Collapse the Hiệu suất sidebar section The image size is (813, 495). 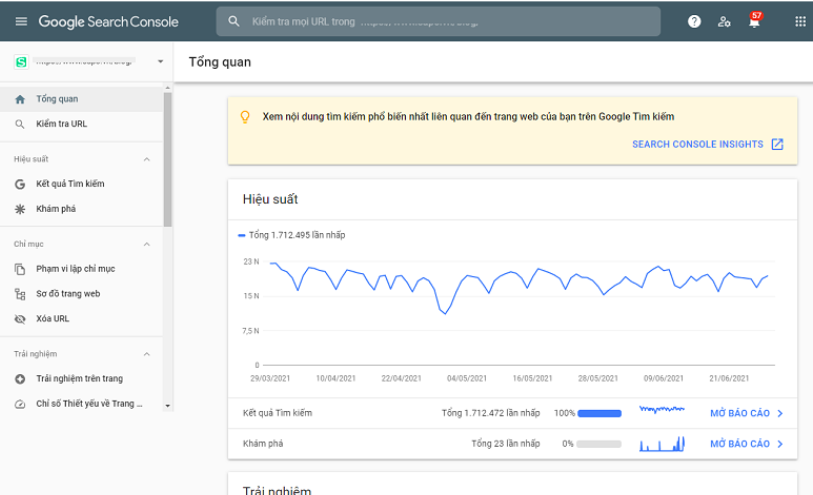(x=147, y=159)
